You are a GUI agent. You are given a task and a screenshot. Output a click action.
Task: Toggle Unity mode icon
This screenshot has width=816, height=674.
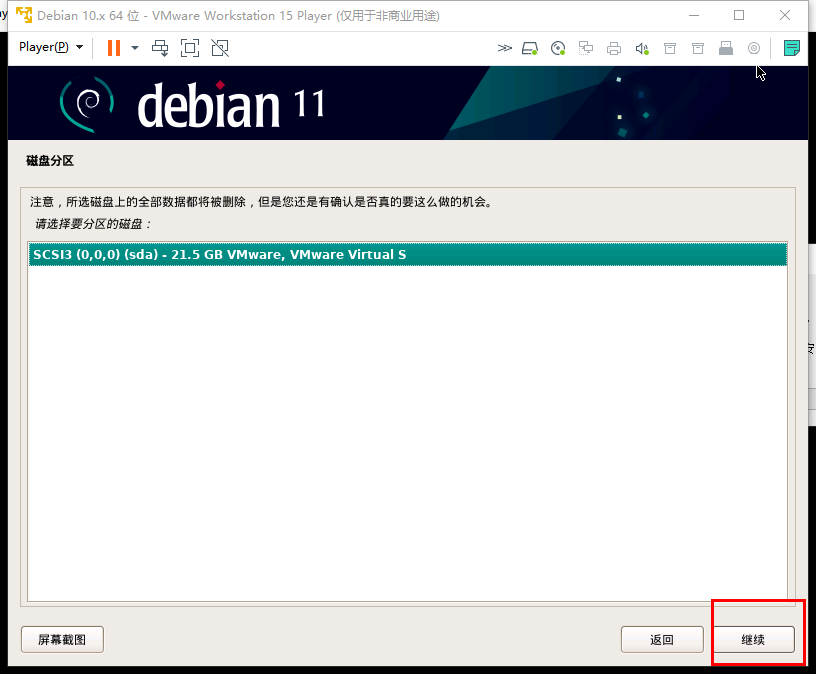pos(220,48)
